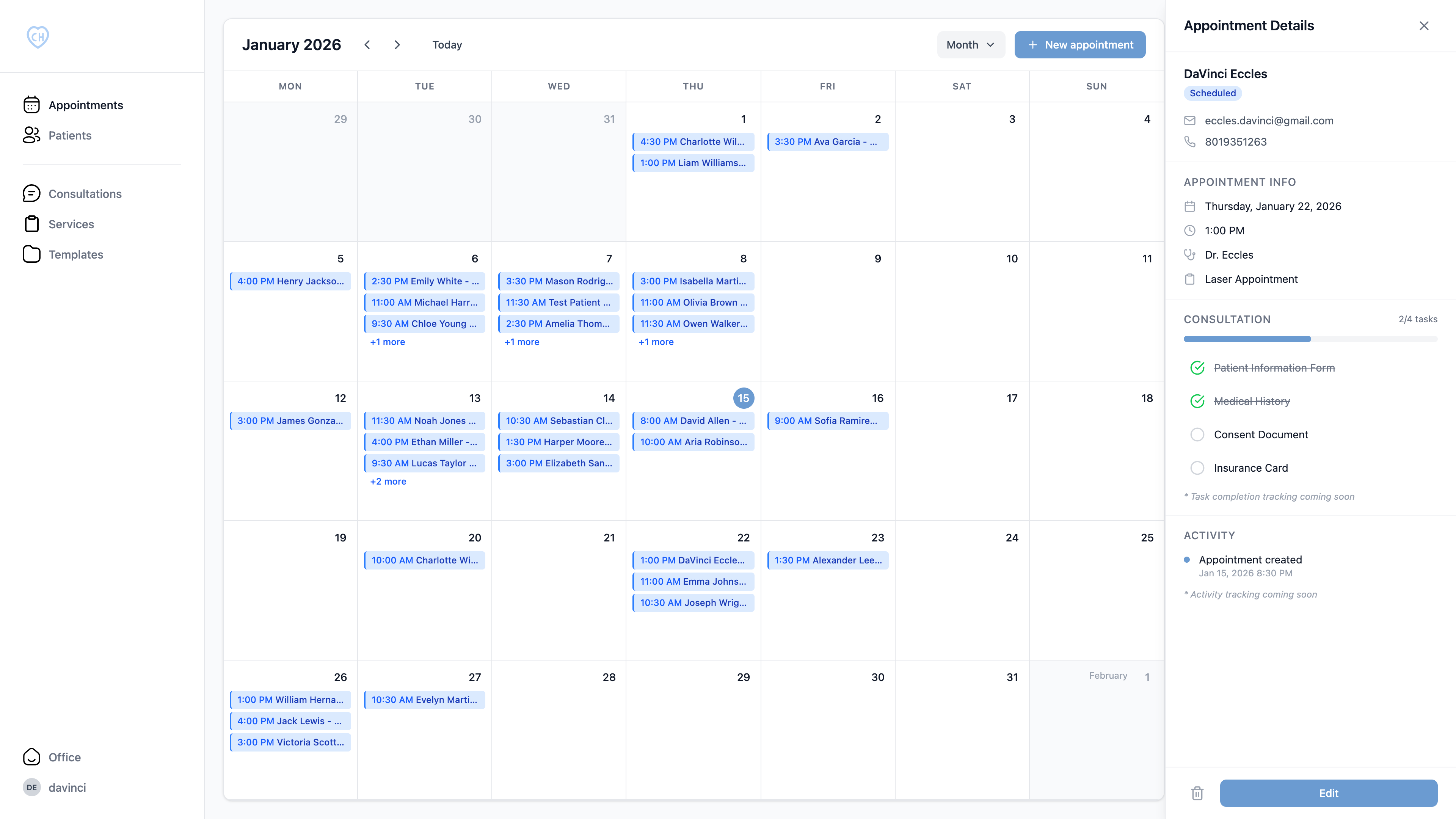Expand '+2 more' on January 13
1456x819 pixels.
coord(388,481)
